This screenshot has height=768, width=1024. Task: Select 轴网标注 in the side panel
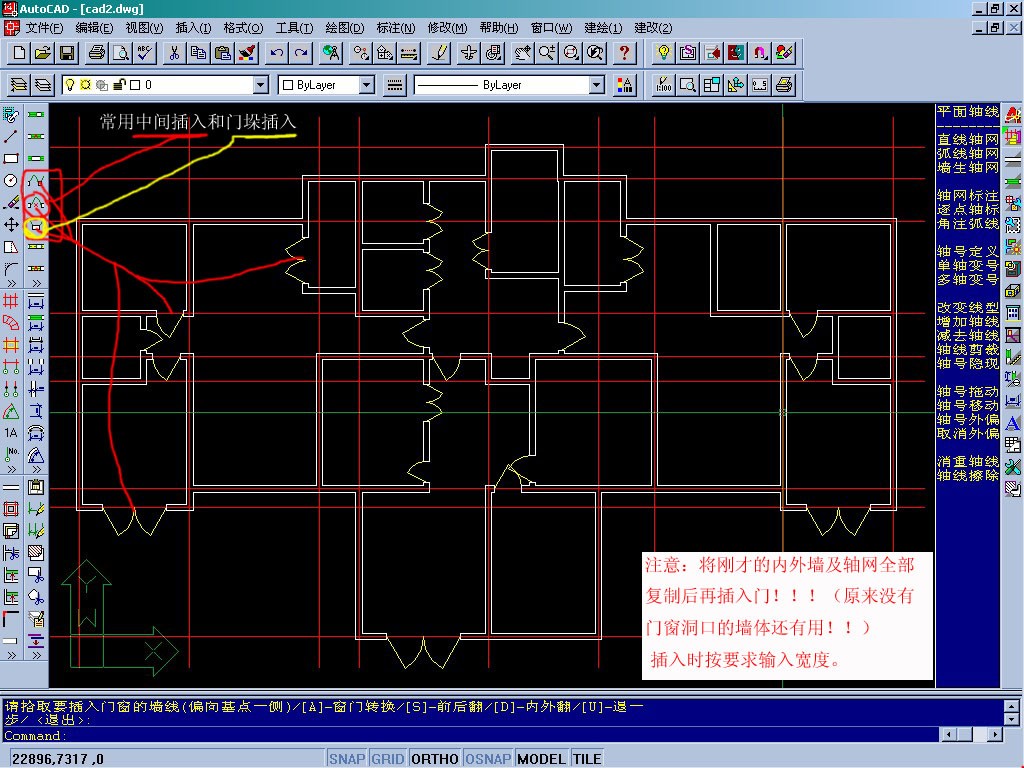(x=968, y=195)
